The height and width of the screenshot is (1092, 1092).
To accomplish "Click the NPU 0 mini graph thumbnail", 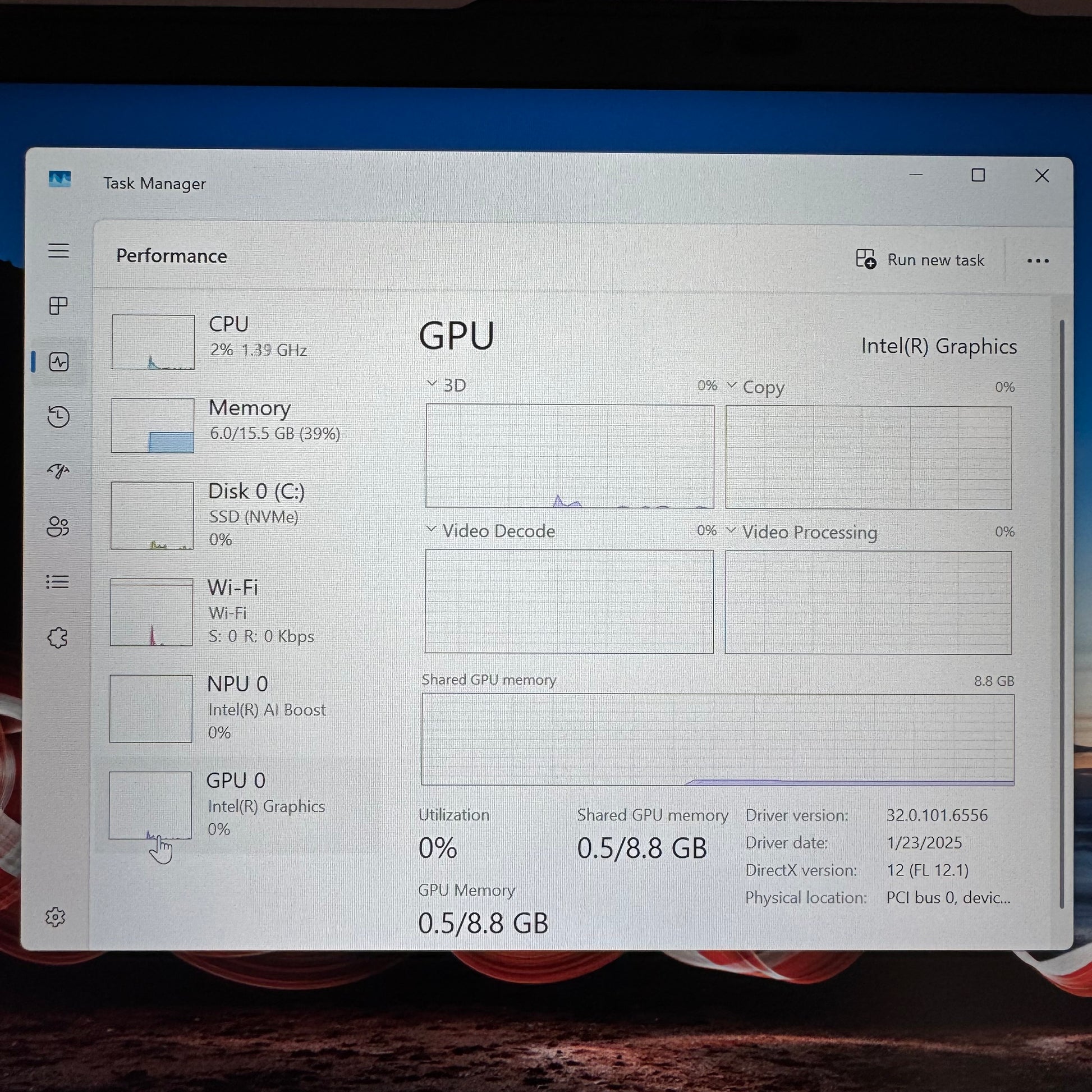I will pos(151,708).
